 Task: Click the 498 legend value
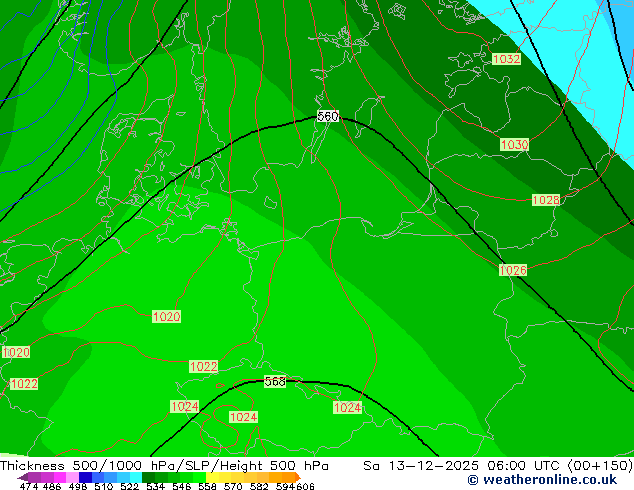click(78, 486)
